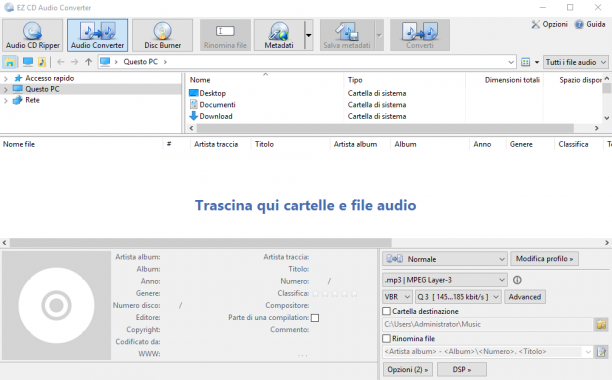The width and height of the screenshot is (612, 380).
Task: Open the Guida help
Action: click(x=590, y=24)
